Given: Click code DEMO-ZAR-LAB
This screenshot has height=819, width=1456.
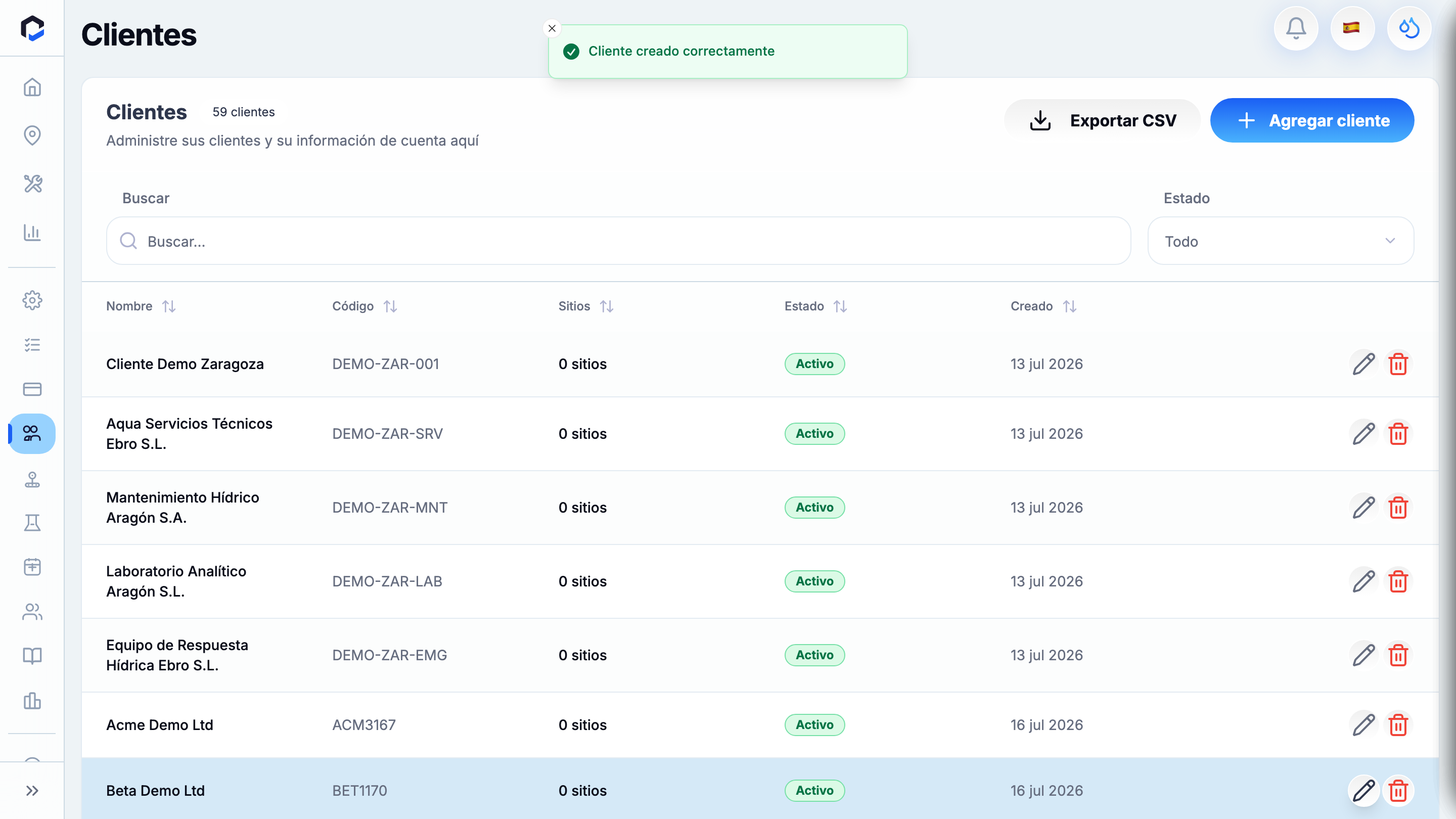Looking at the screenshot, I should [387, 581].
